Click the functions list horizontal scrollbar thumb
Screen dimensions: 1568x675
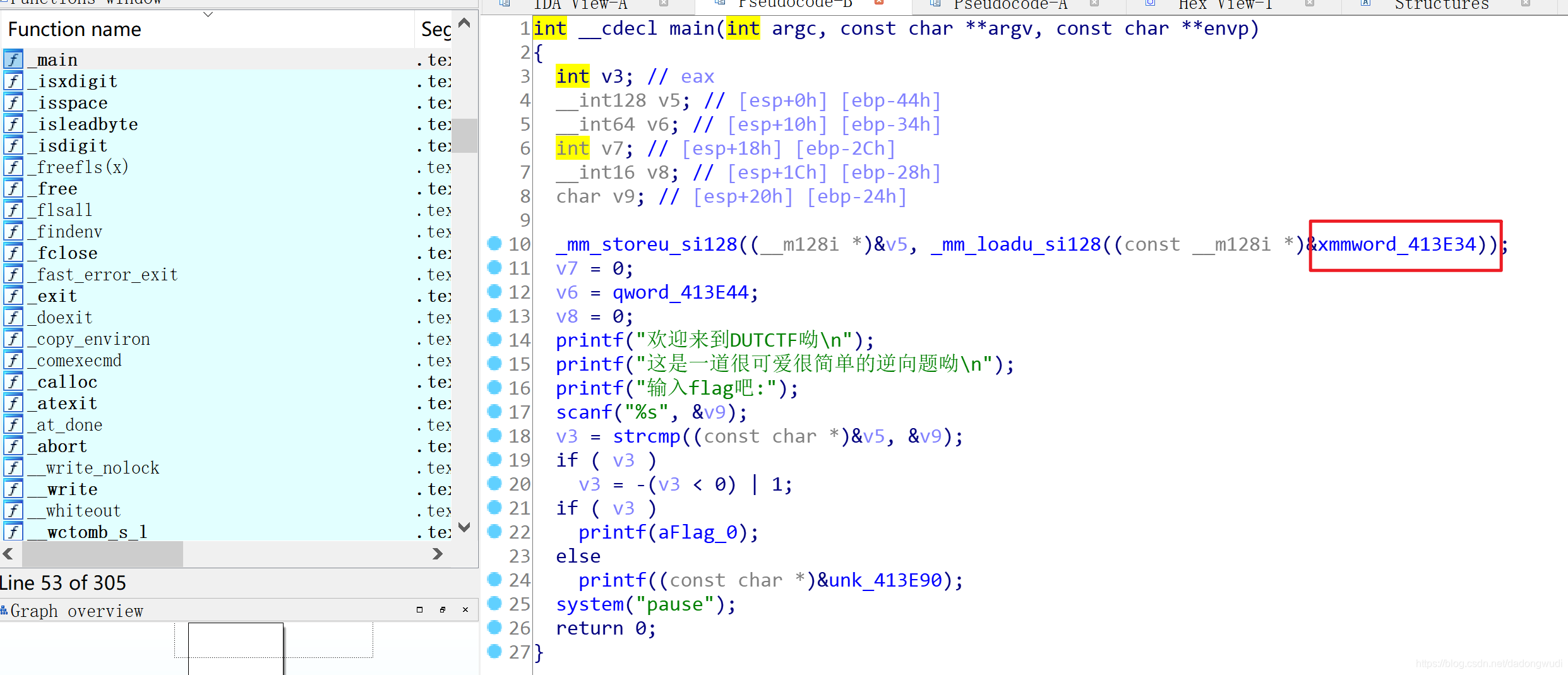coord(102,554)
